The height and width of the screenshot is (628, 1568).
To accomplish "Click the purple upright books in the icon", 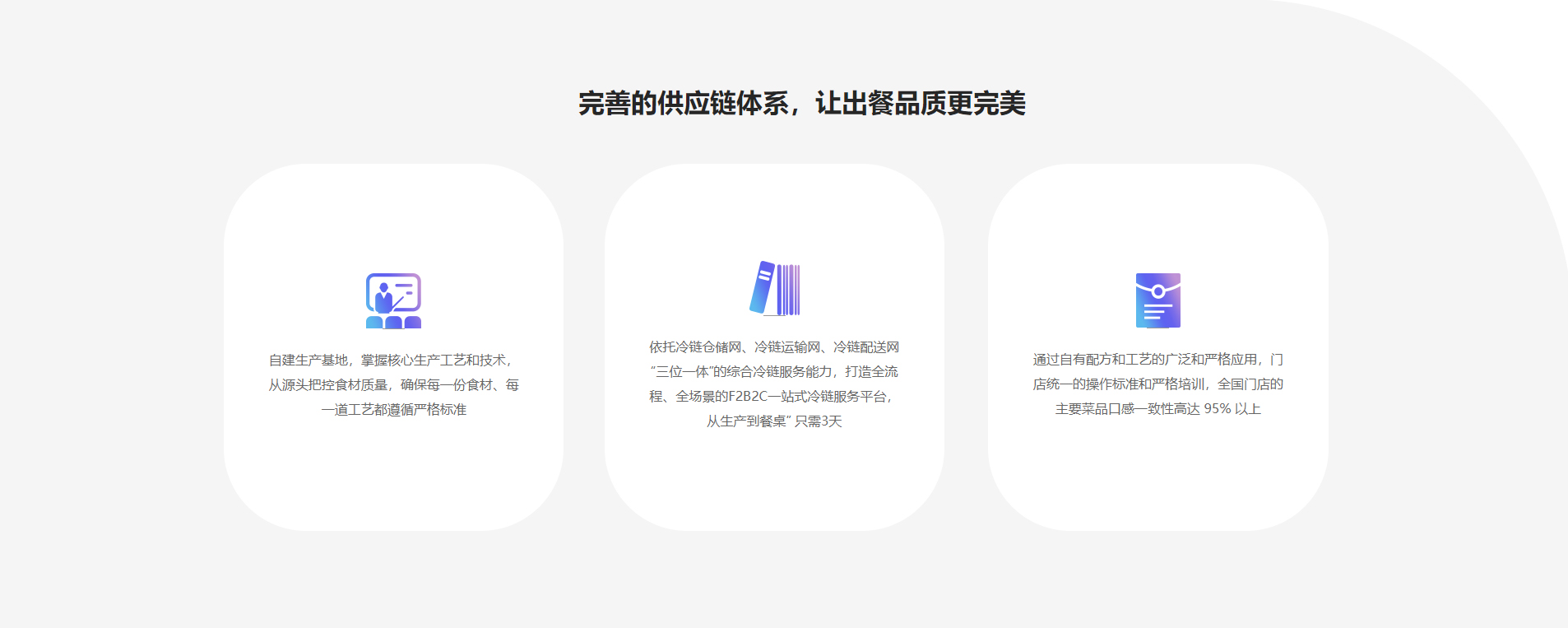I will (788, 290).
